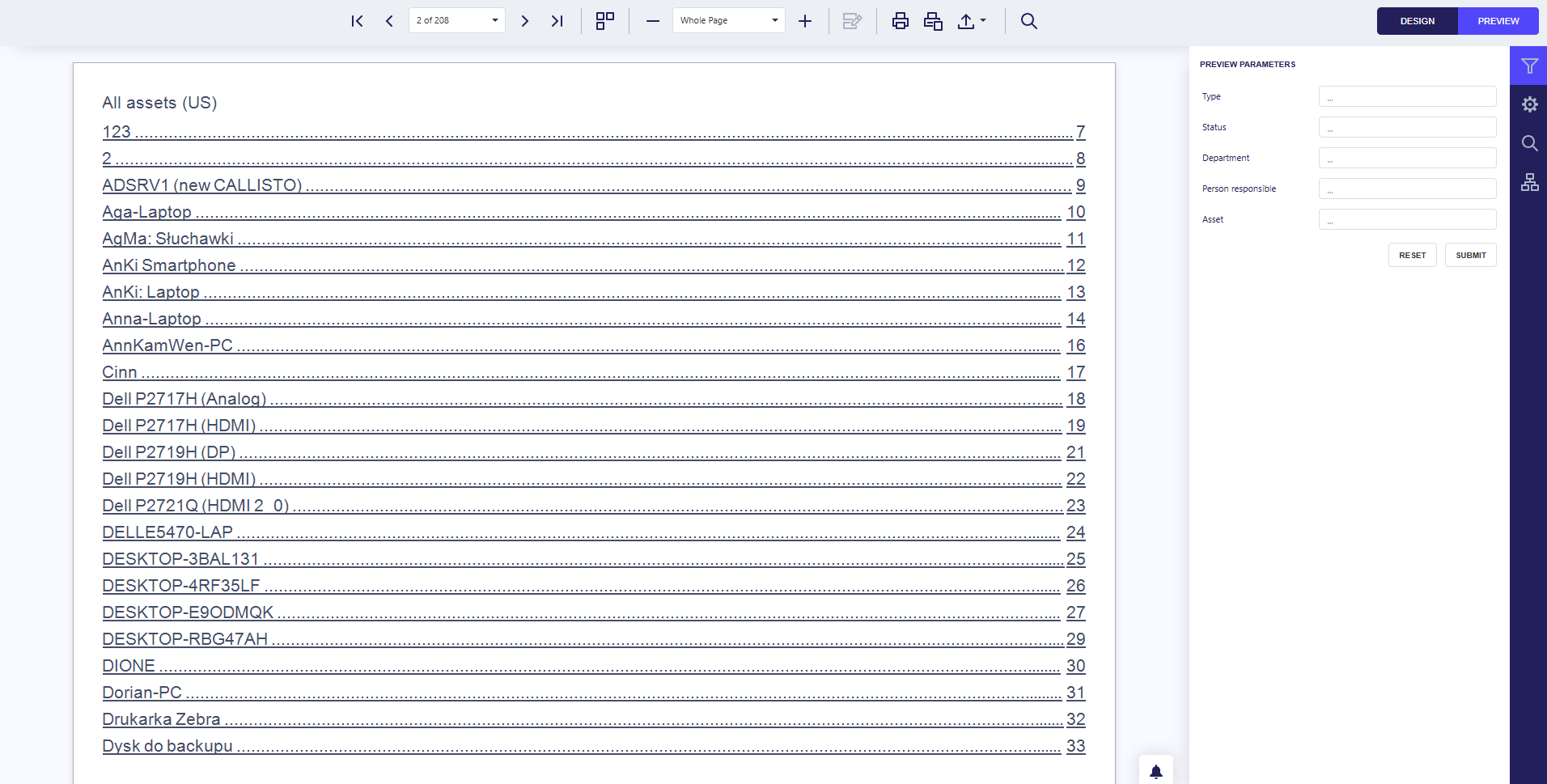This screenshot has width=1547, height=784.
Task: Go to the next page
Action: 524,21
